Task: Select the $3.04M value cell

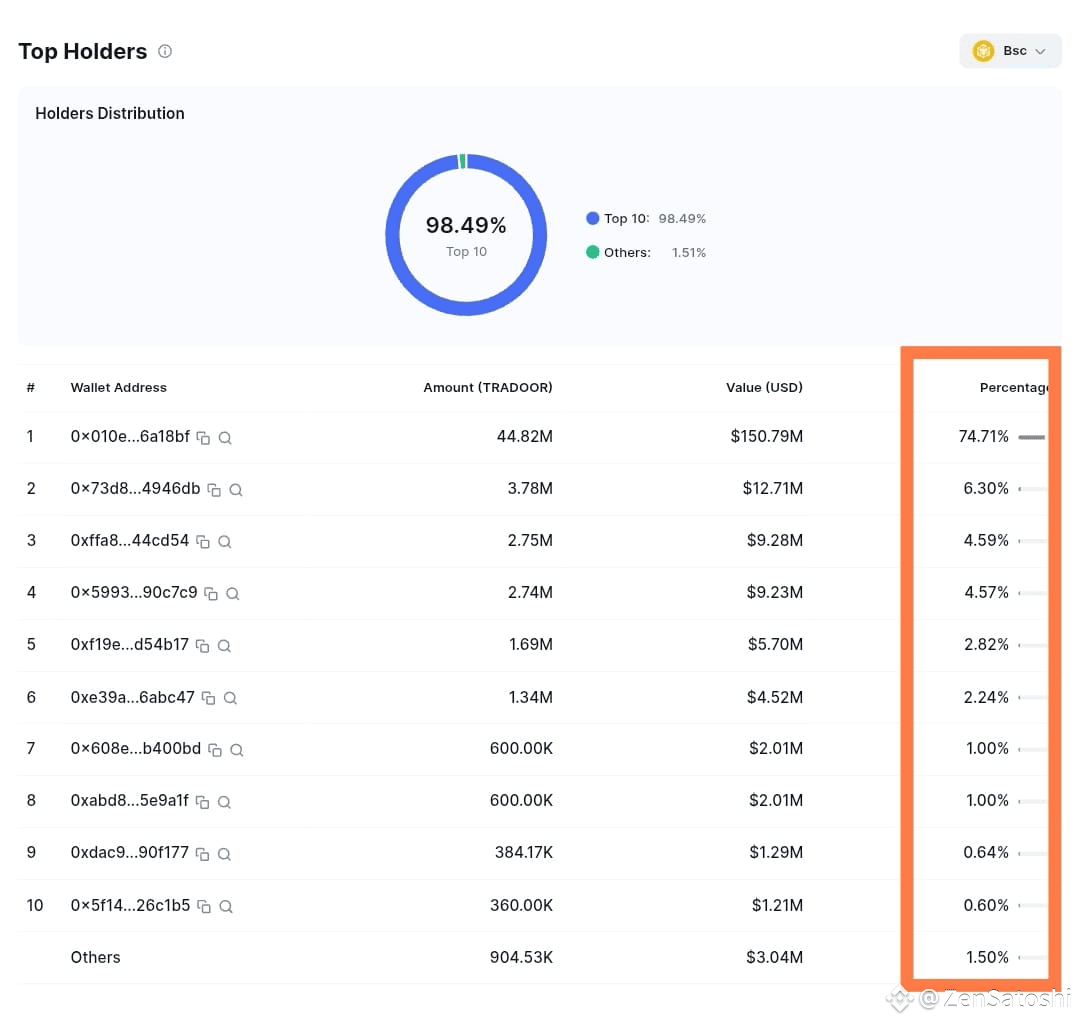Action: pos(774,957)
